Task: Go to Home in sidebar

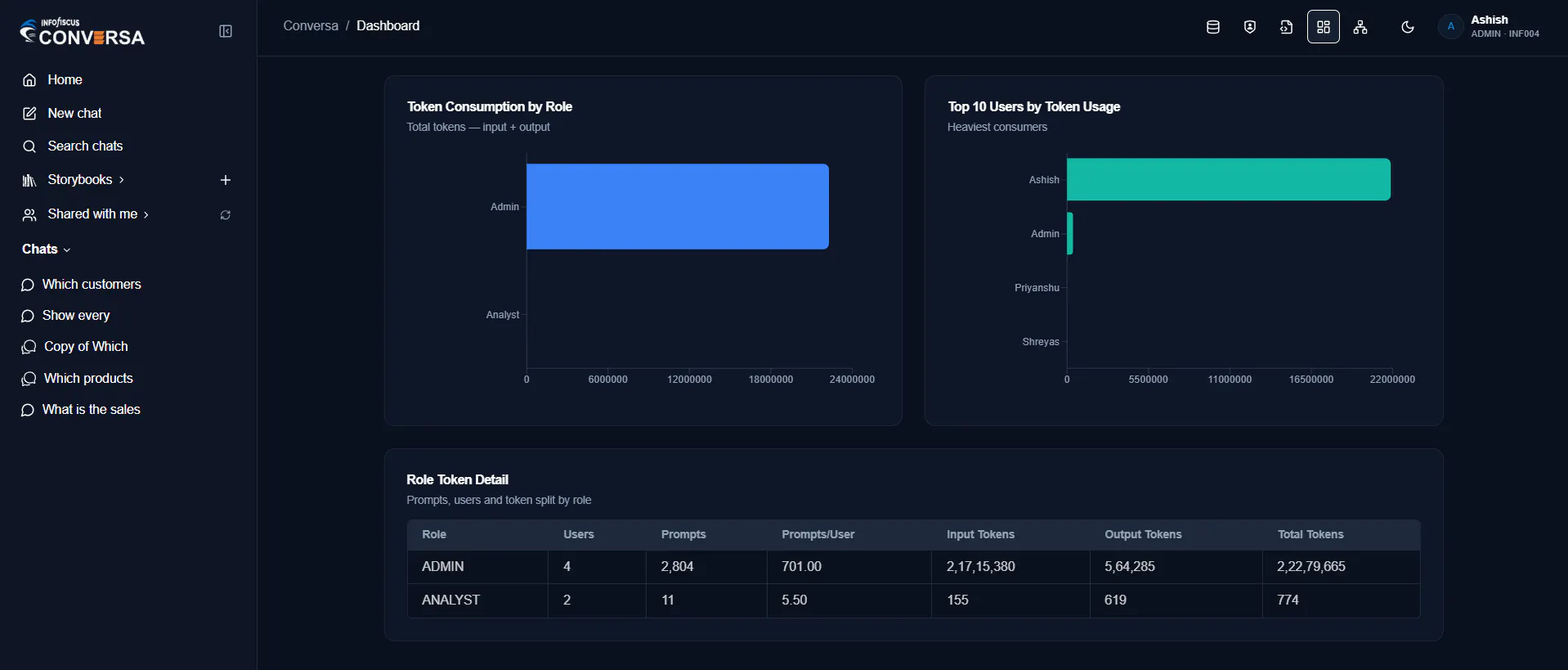Action: (x=65, y=79)
